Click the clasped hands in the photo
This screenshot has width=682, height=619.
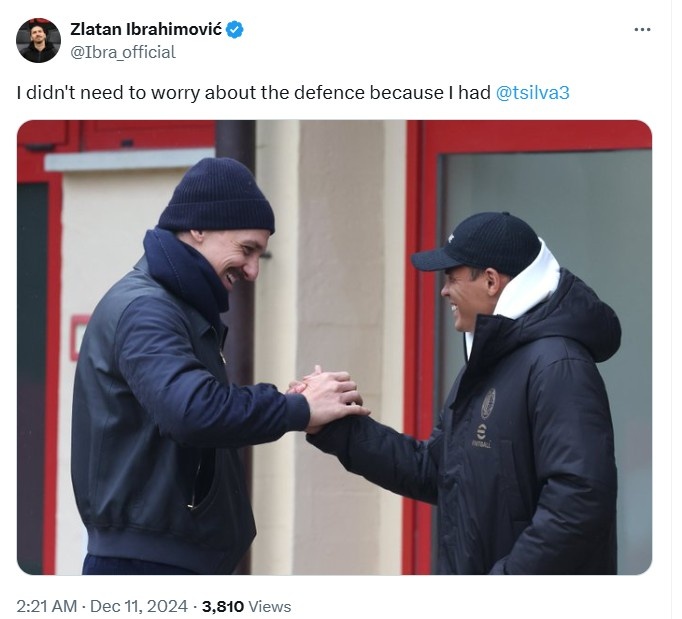pyautogui.click(x=329, y=398)
